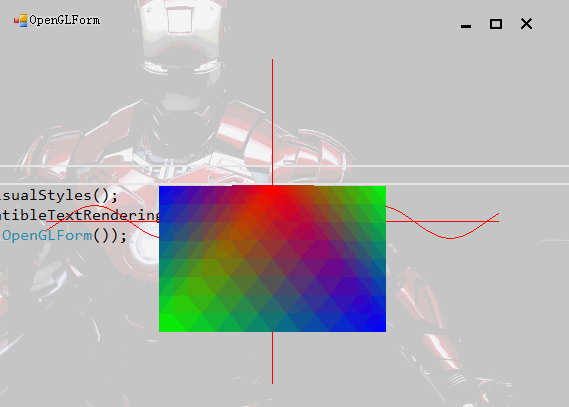Click the sine curve peak left of rectangle
Viewport: 569px width, 407px height.
click(95, 206)
